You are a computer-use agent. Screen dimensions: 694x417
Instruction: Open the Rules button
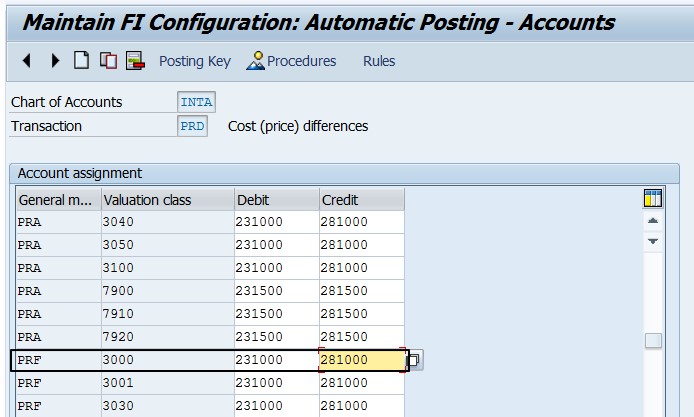click(379, 61)
